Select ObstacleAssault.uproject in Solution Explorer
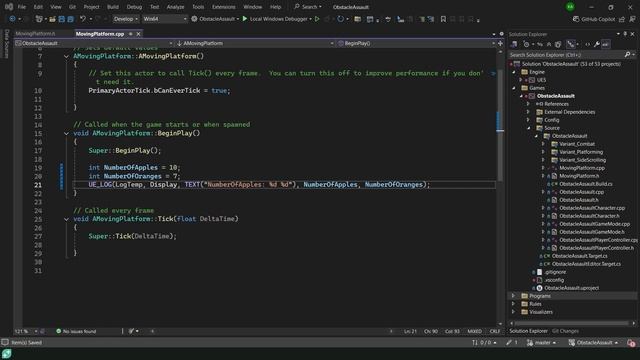The height and width of the screenshot is (360, 640). click(x=571, y=288)
